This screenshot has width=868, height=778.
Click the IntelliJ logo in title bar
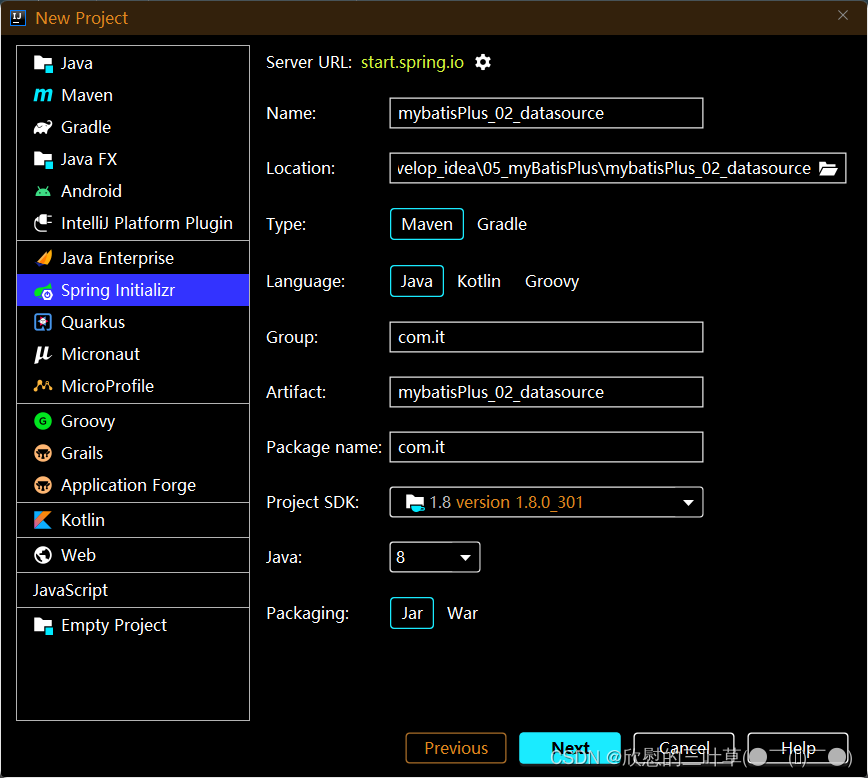17,18
